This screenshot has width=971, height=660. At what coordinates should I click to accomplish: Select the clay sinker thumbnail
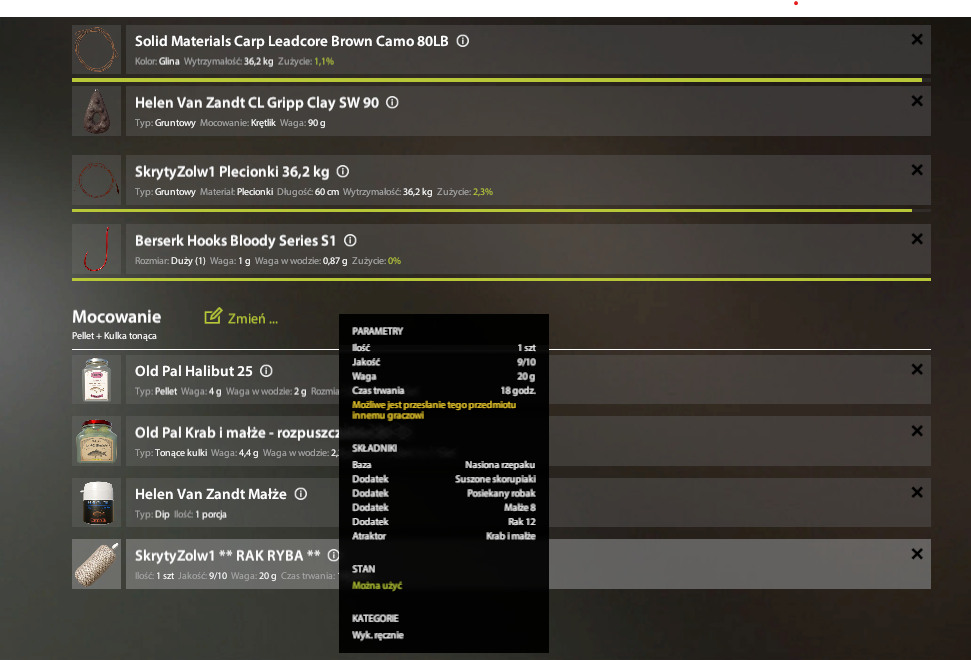[x=96, y=111]
